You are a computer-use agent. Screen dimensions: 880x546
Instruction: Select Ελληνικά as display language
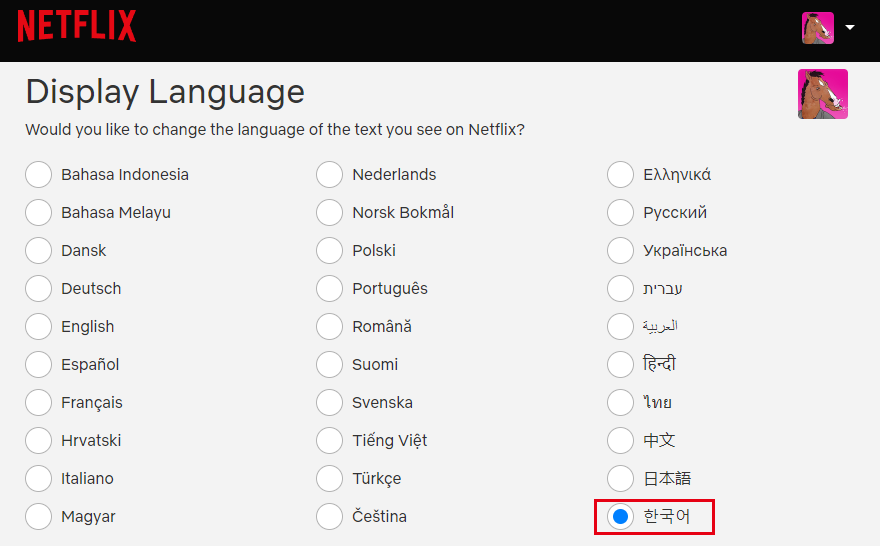coord(620,175)
